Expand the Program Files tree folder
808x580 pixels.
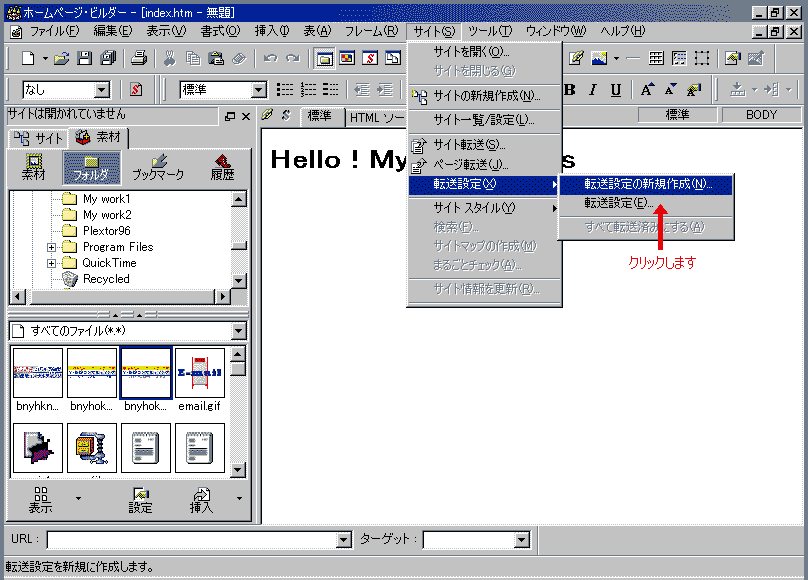(x=51, y=247)
